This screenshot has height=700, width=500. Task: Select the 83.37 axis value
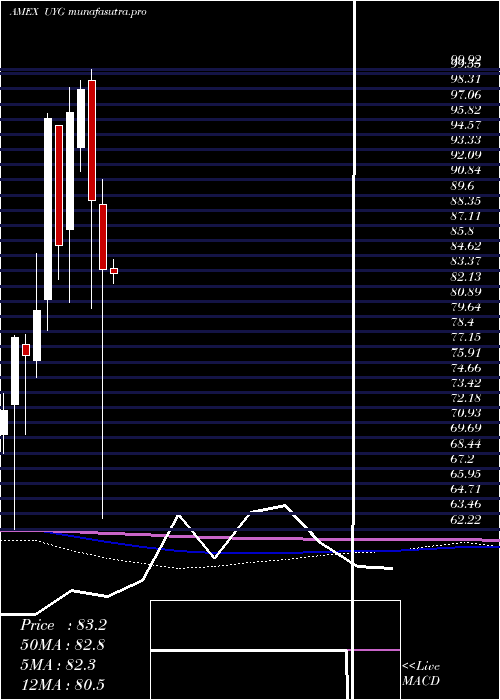466,262
